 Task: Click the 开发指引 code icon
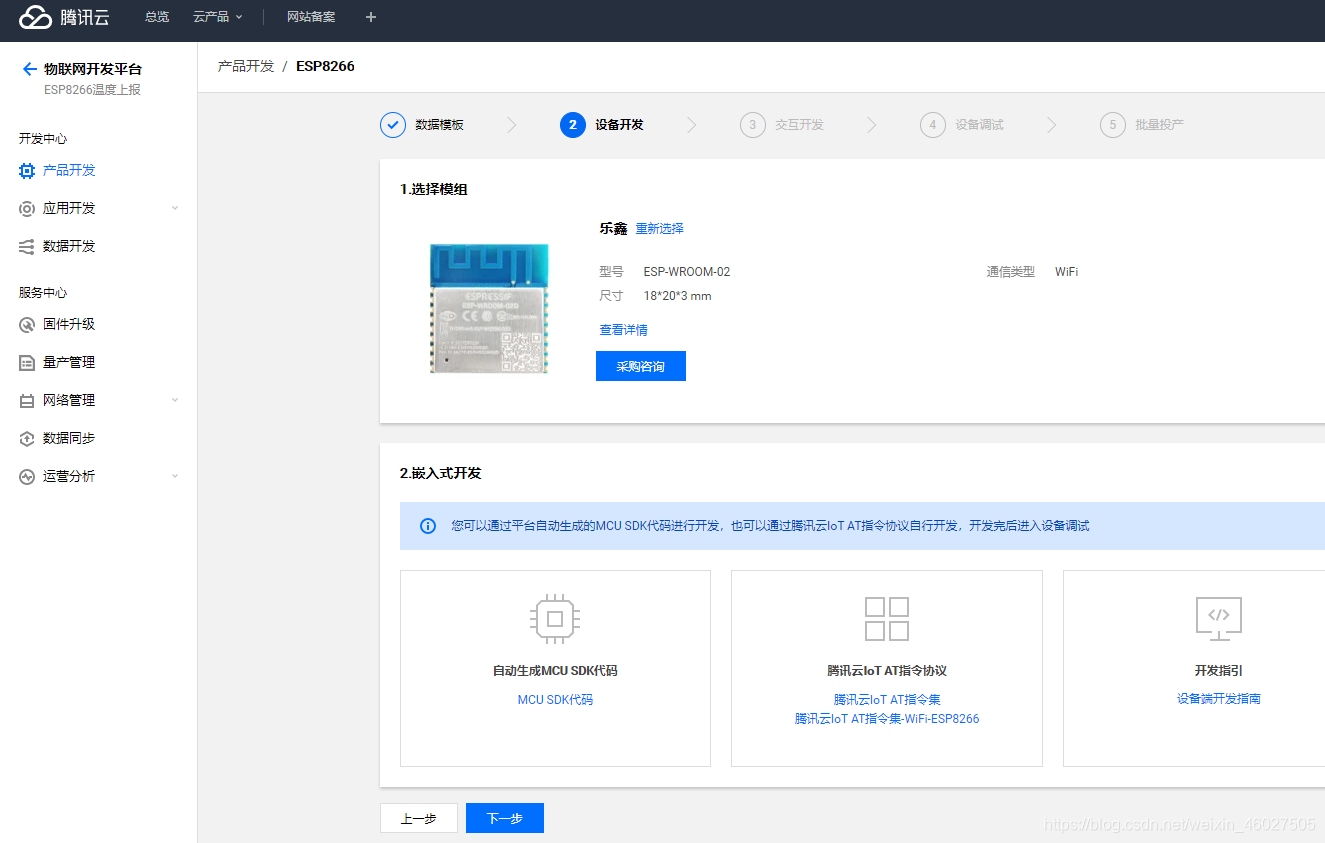pyautogui.click(x=1218, y=618)
